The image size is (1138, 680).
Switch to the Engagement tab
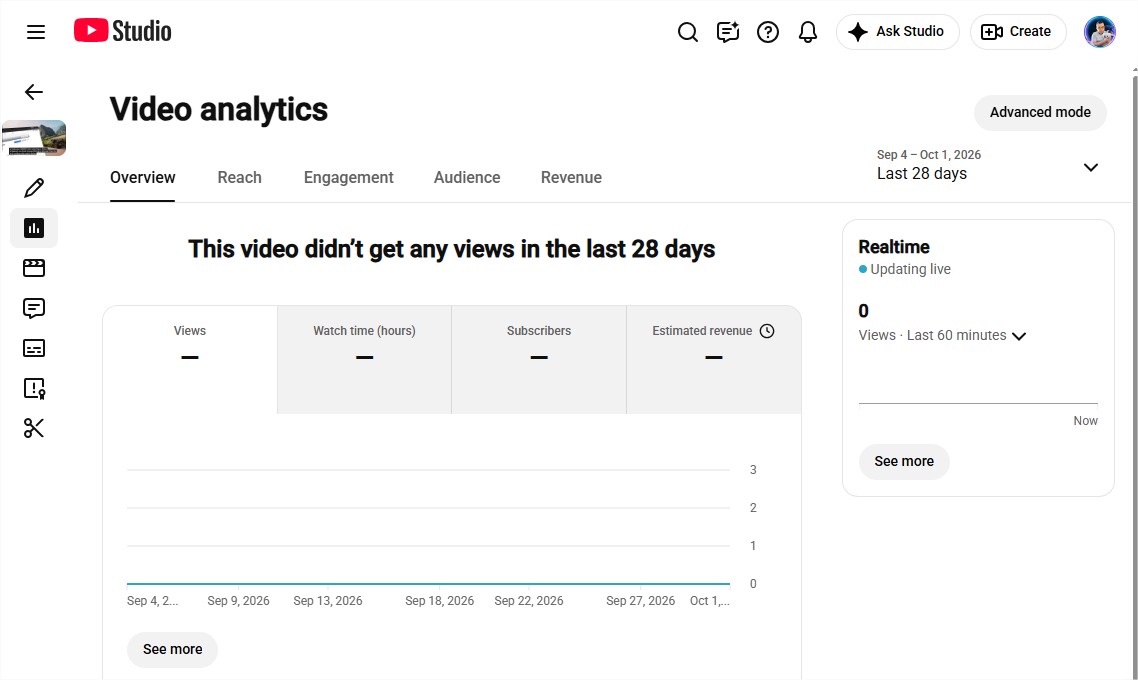(x=348, y=178)
